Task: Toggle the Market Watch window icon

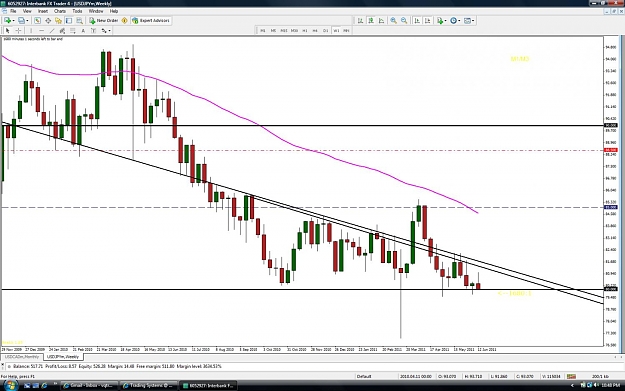Action: point(37,20)
